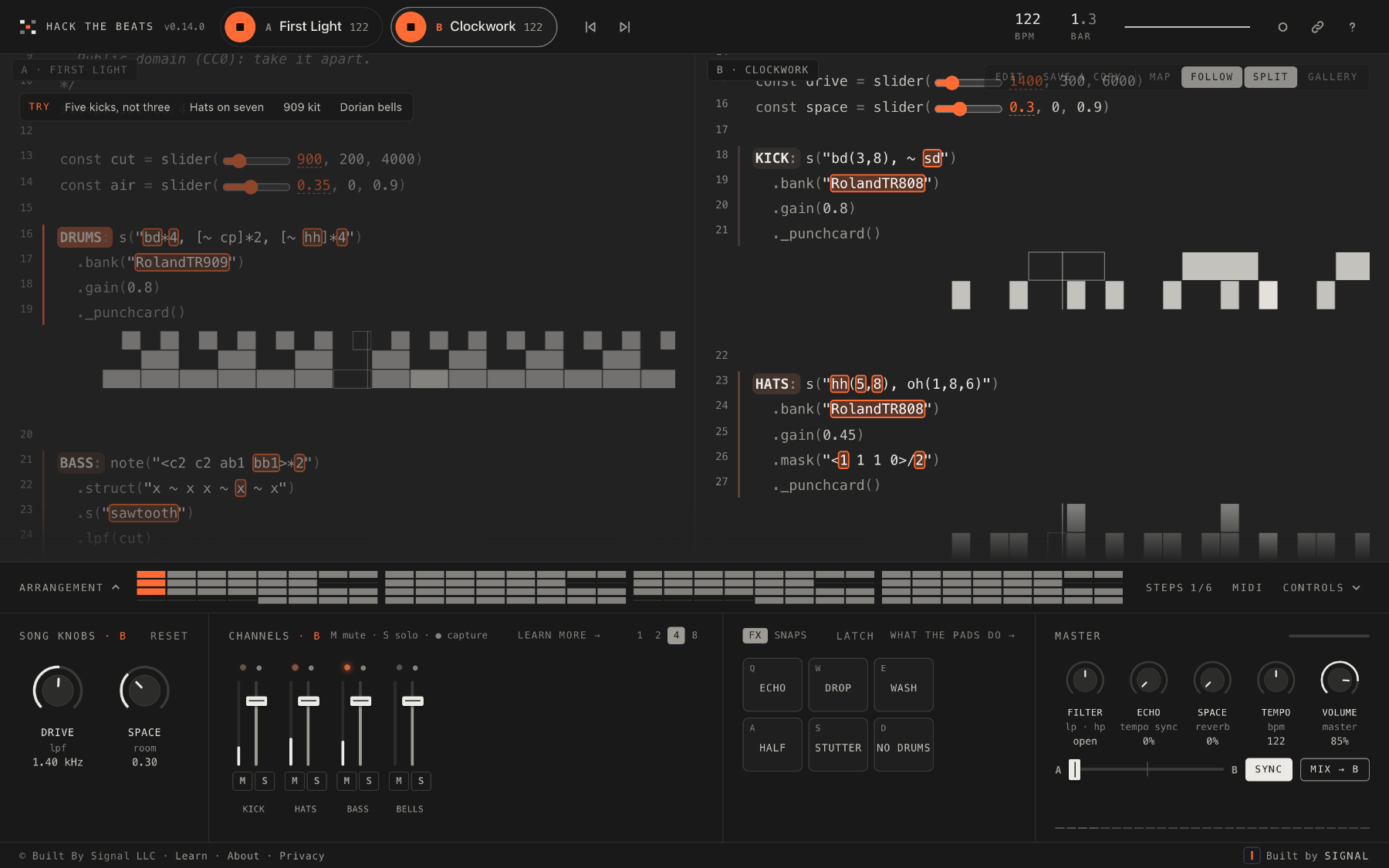Image resolution: width=1389 pixels, height=868 pixels.
Task: Solo the KICK channel
Action: pyautogui.click(x=265, y=781)
